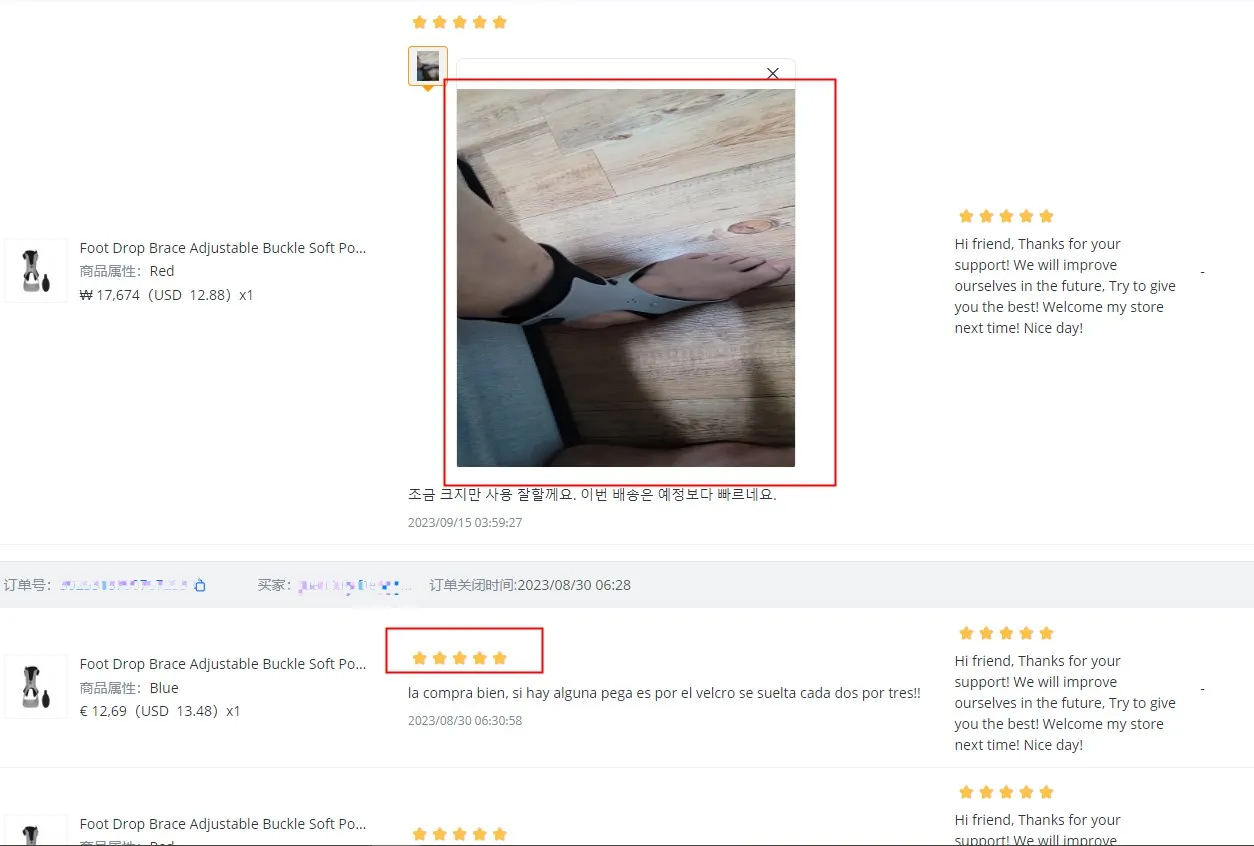Click the small review photo thumbnail
Viewport: 1254px width, 846px height.
coord(428,66)
